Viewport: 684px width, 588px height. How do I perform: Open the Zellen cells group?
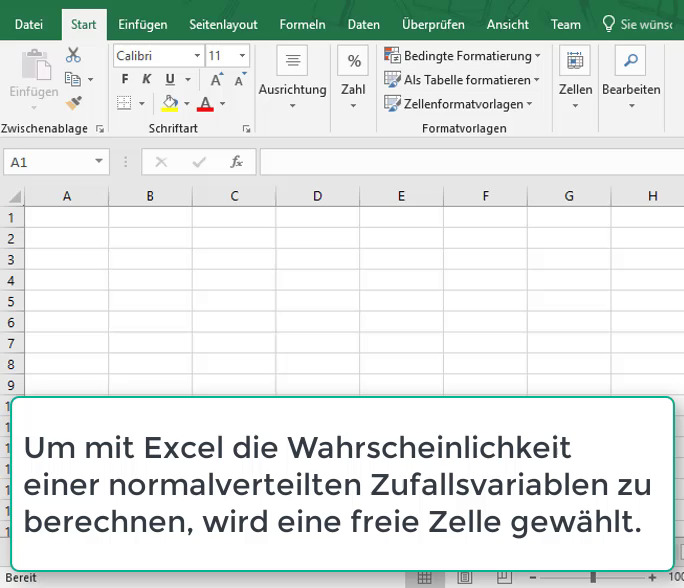(x=575, y=78)
